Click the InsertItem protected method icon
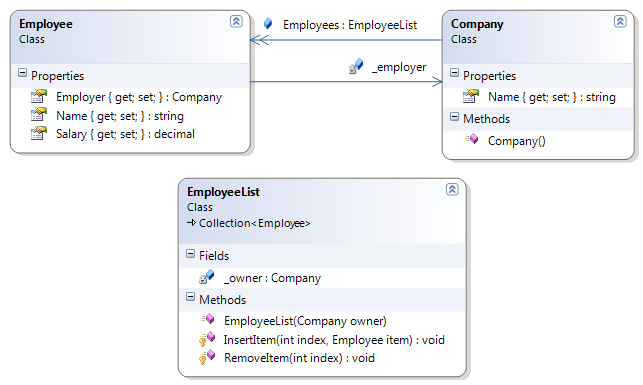This screenshot has height=385, width=643. point(207,339)
